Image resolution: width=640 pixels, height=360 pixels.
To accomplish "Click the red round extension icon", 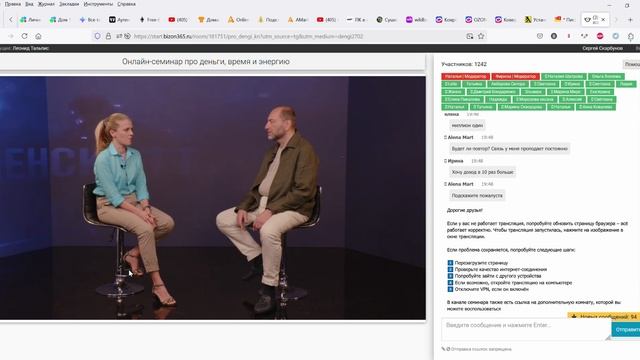I will click(x=600, y=36).
